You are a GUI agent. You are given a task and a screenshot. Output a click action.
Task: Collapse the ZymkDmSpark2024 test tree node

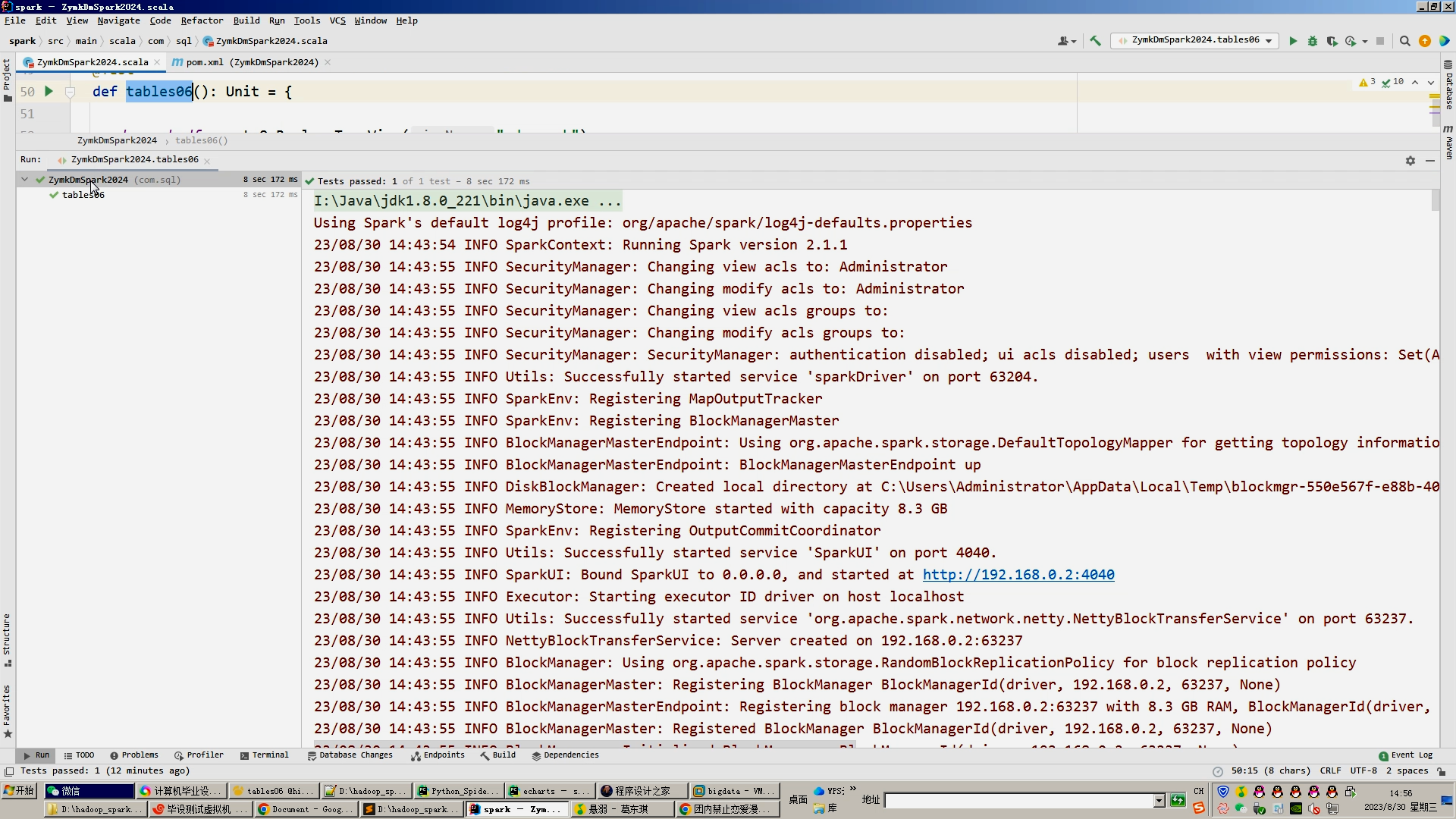(25, 180)
